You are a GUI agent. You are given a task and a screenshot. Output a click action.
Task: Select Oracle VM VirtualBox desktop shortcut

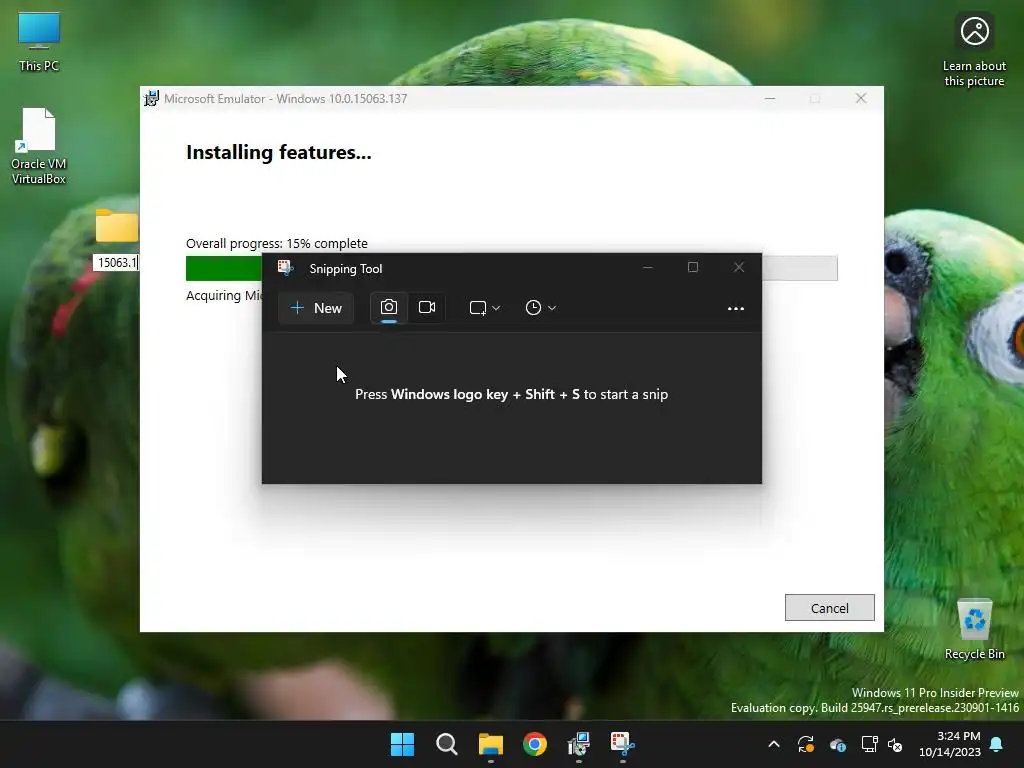39,146
